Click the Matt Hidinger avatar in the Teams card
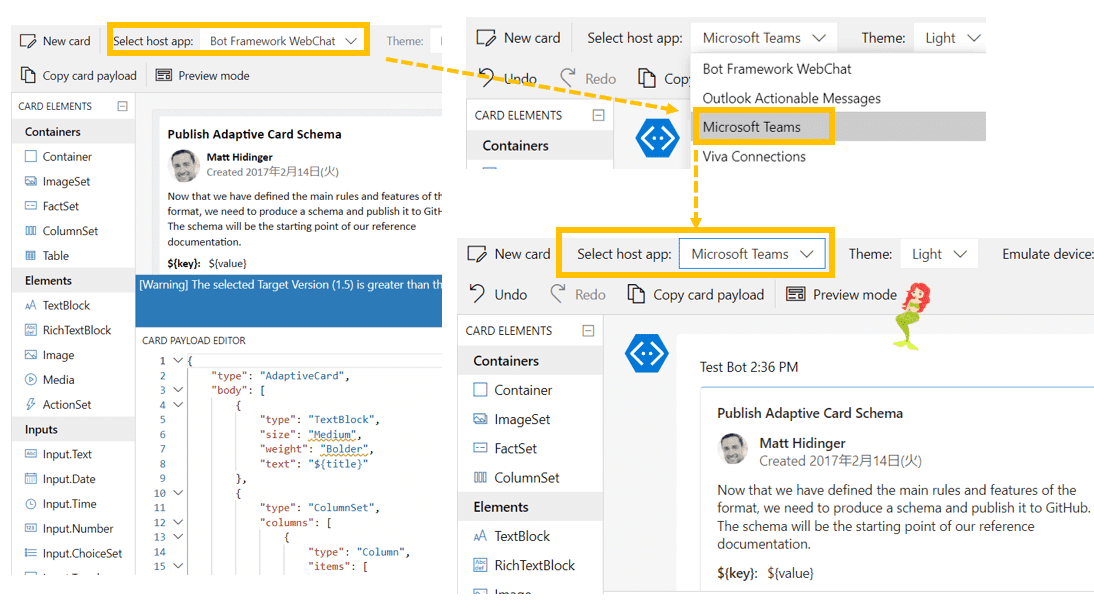The image size is (1094, 604). coord(733,449)
